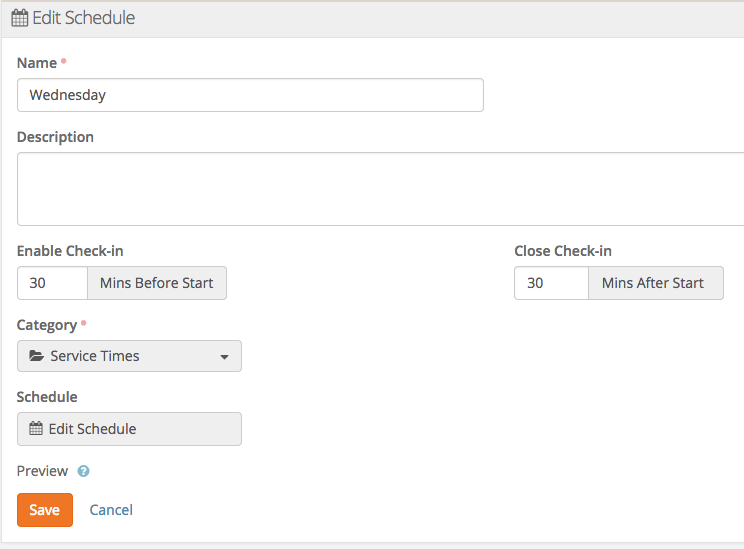Click the Category field label
The width and height of the screenshot is (744, 549).
[x=47, y=325]
